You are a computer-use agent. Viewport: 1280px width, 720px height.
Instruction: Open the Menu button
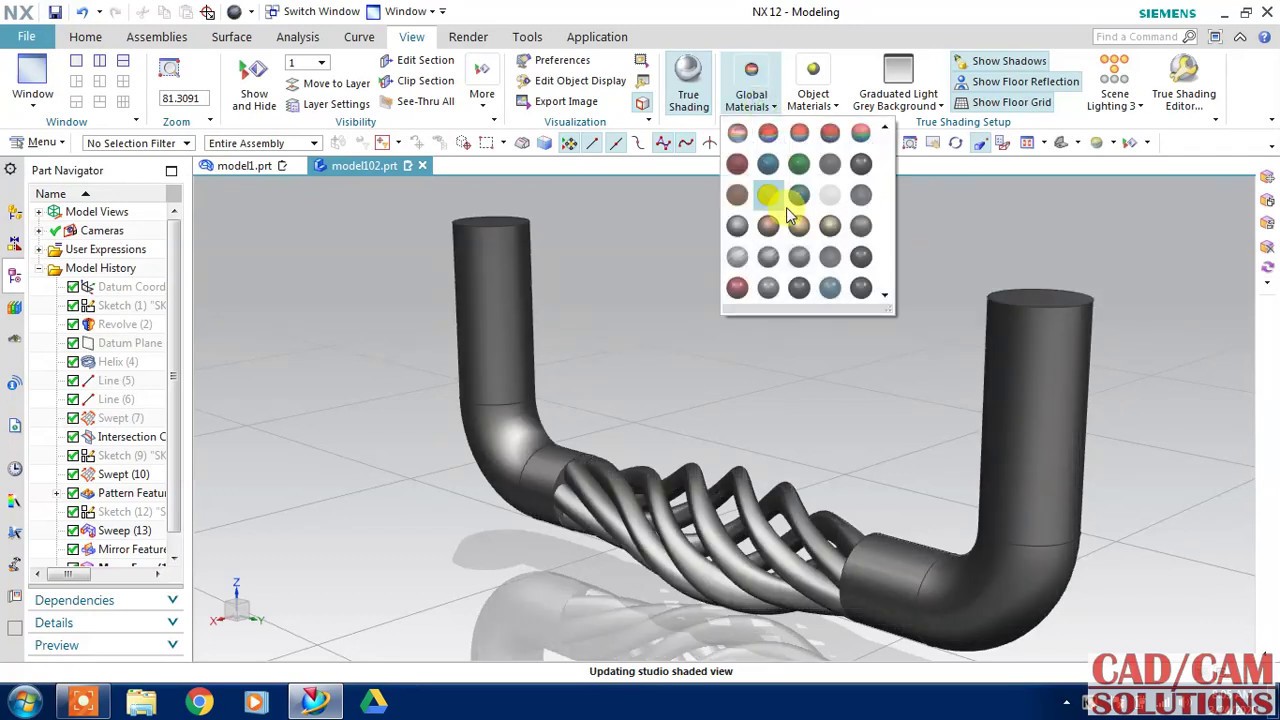(x=36, y=143)
